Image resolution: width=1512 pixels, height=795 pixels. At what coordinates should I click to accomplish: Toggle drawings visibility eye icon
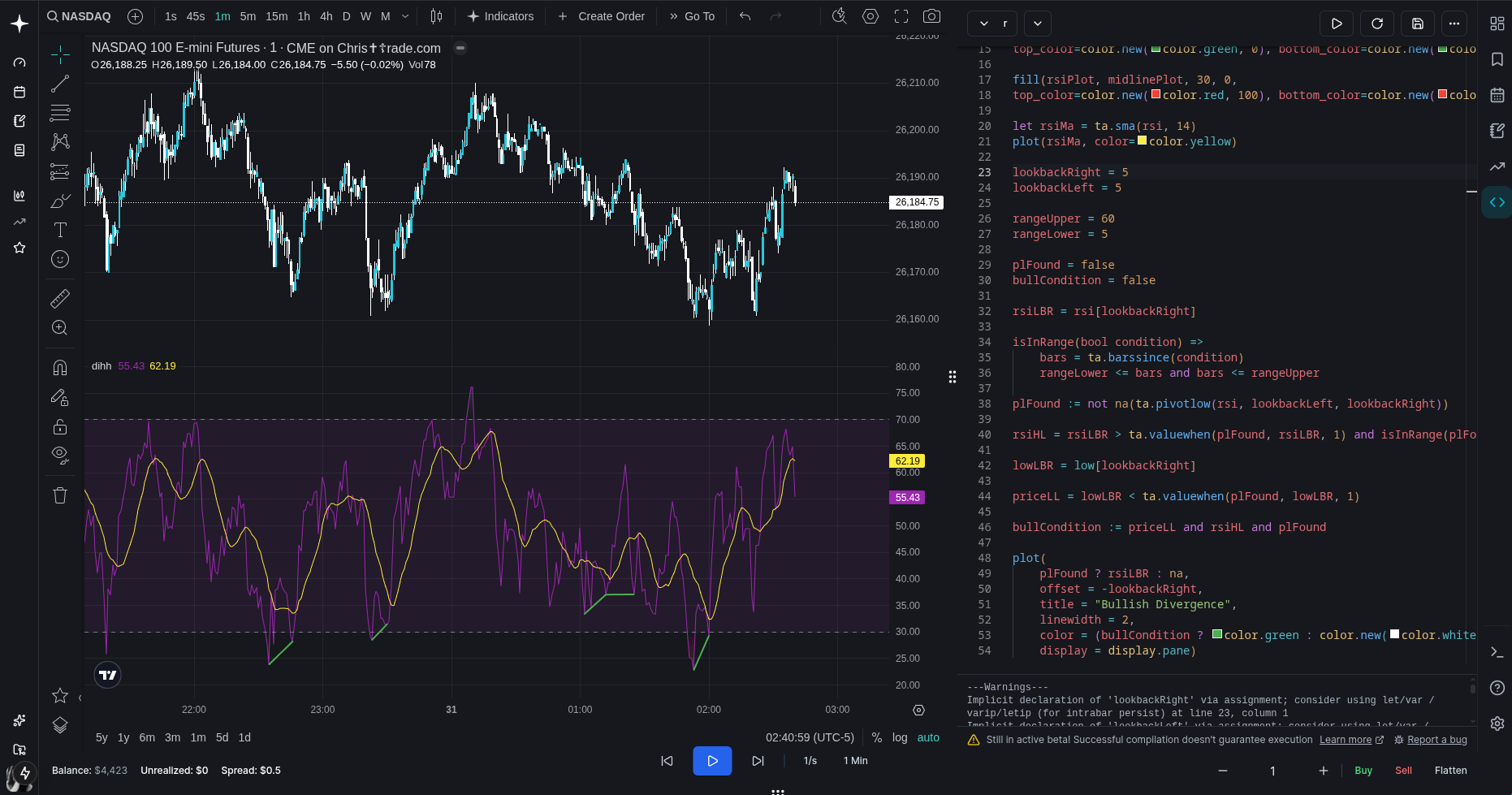point(60,455)
